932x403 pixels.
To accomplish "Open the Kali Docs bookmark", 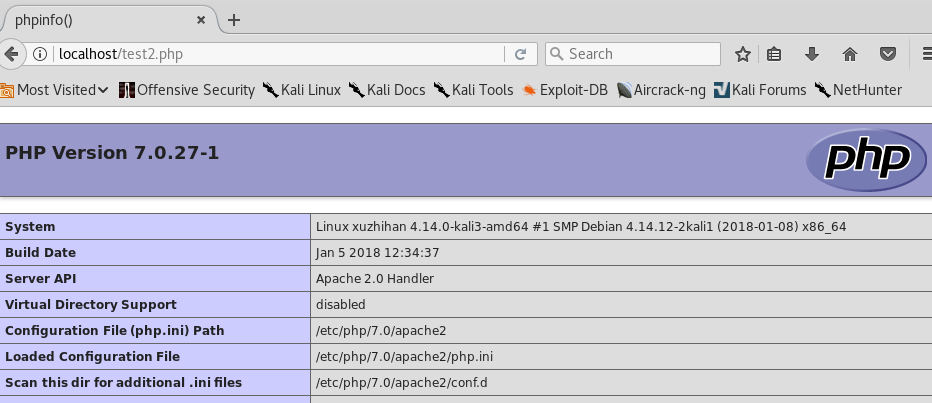I will tap(387, 90).
